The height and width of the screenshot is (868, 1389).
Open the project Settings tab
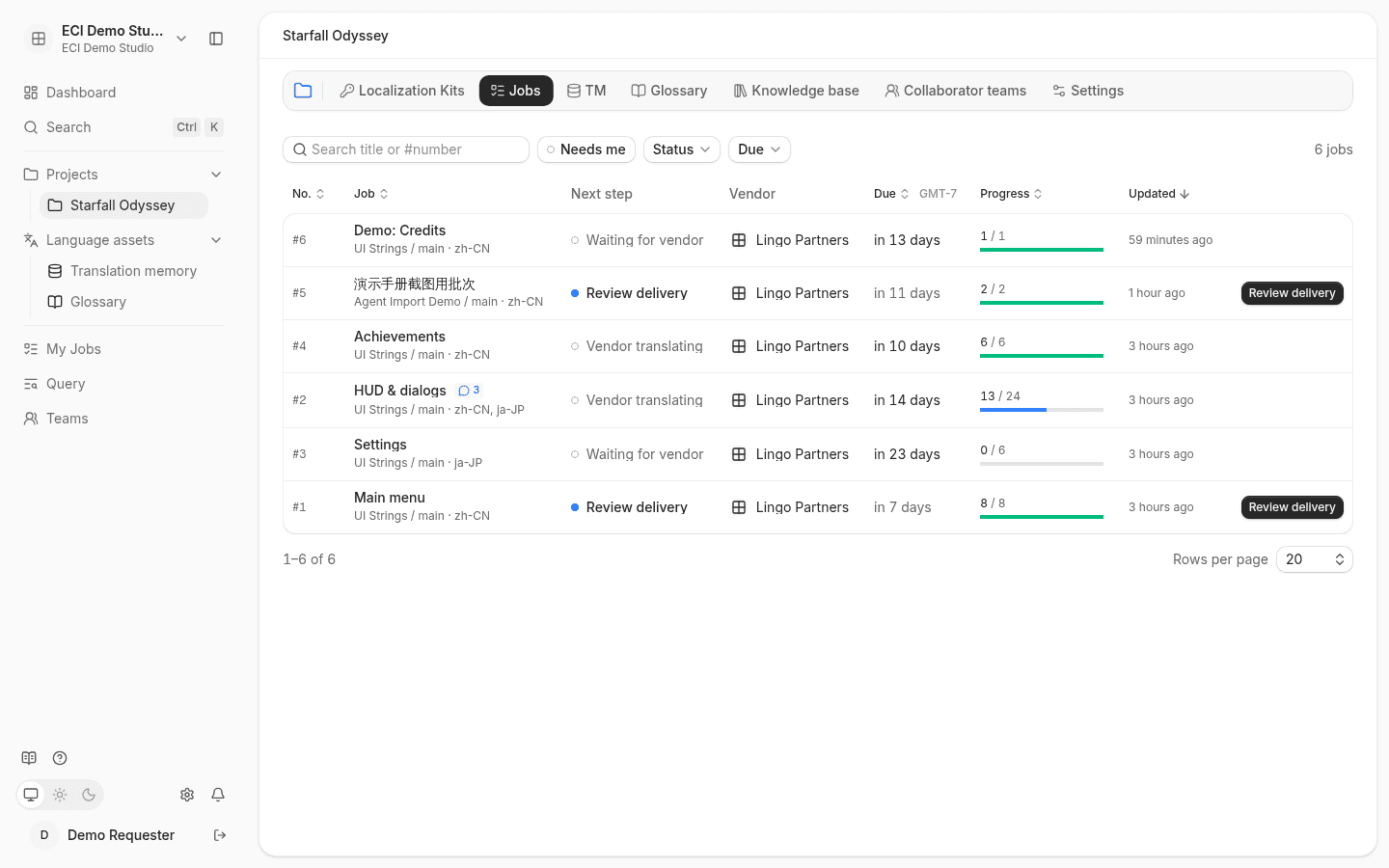[1088, 91]
